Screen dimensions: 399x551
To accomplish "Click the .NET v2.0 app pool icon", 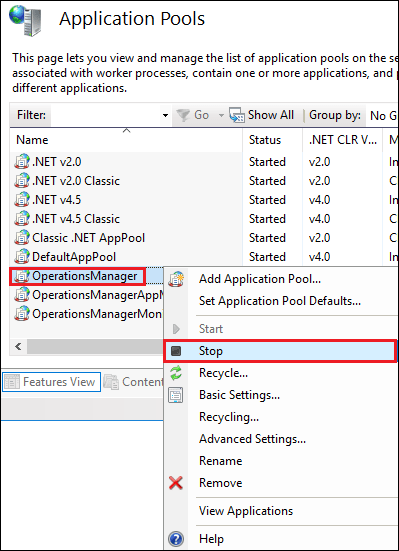I will [x=22, y=162].
